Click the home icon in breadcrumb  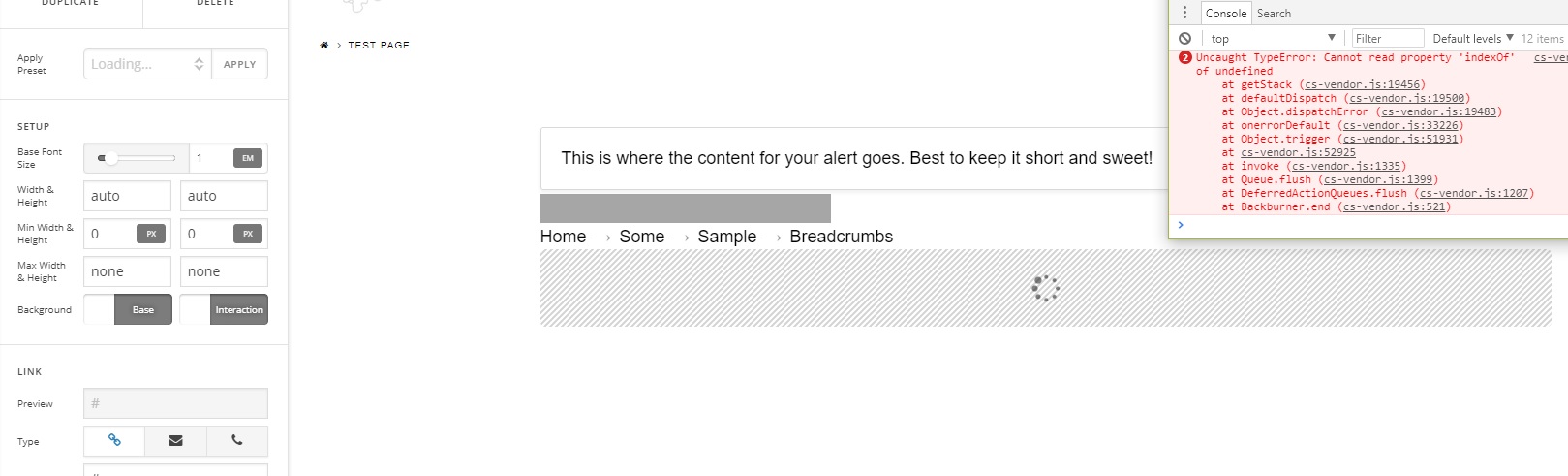324,46
